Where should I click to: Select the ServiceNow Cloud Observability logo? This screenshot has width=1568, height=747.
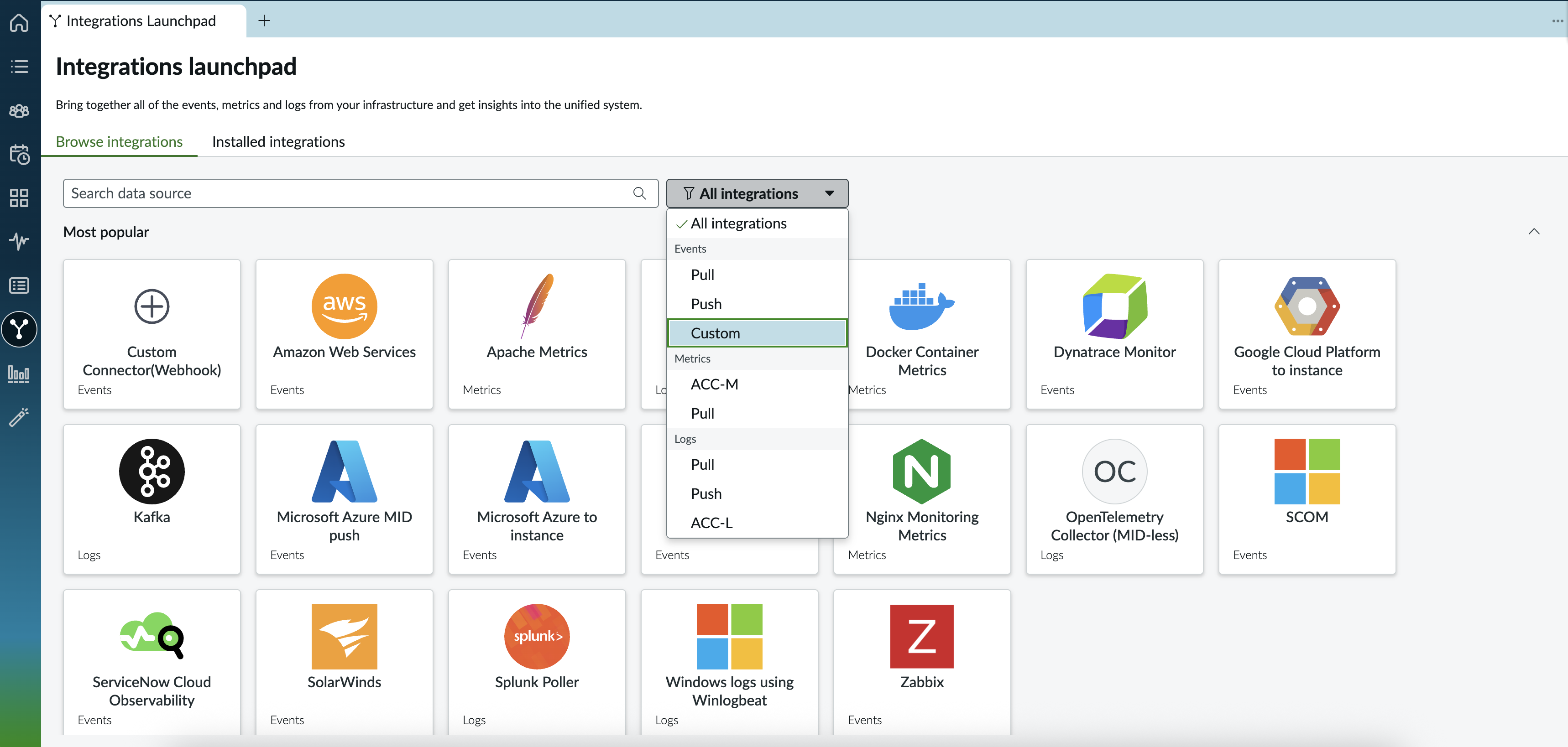(152, 636)
